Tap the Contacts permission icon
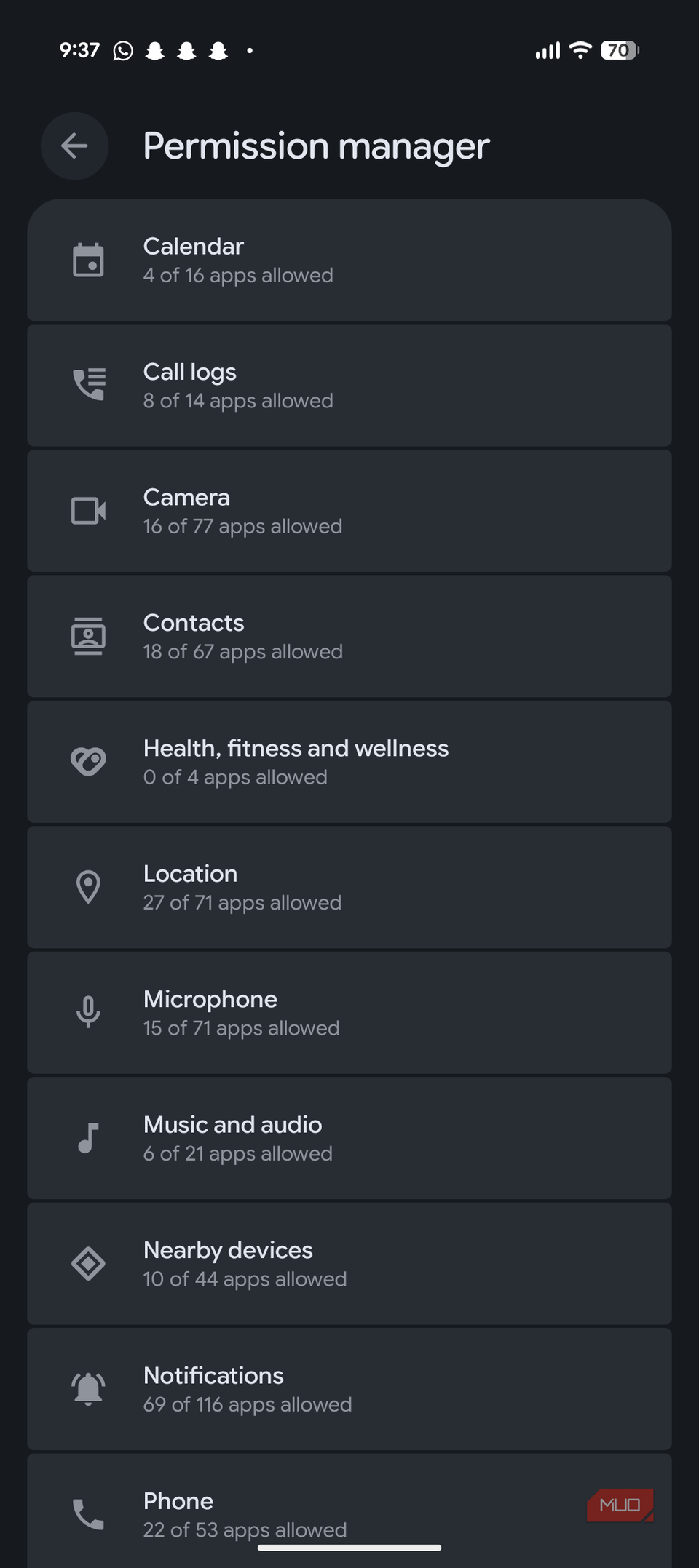 tap(88, 636)
